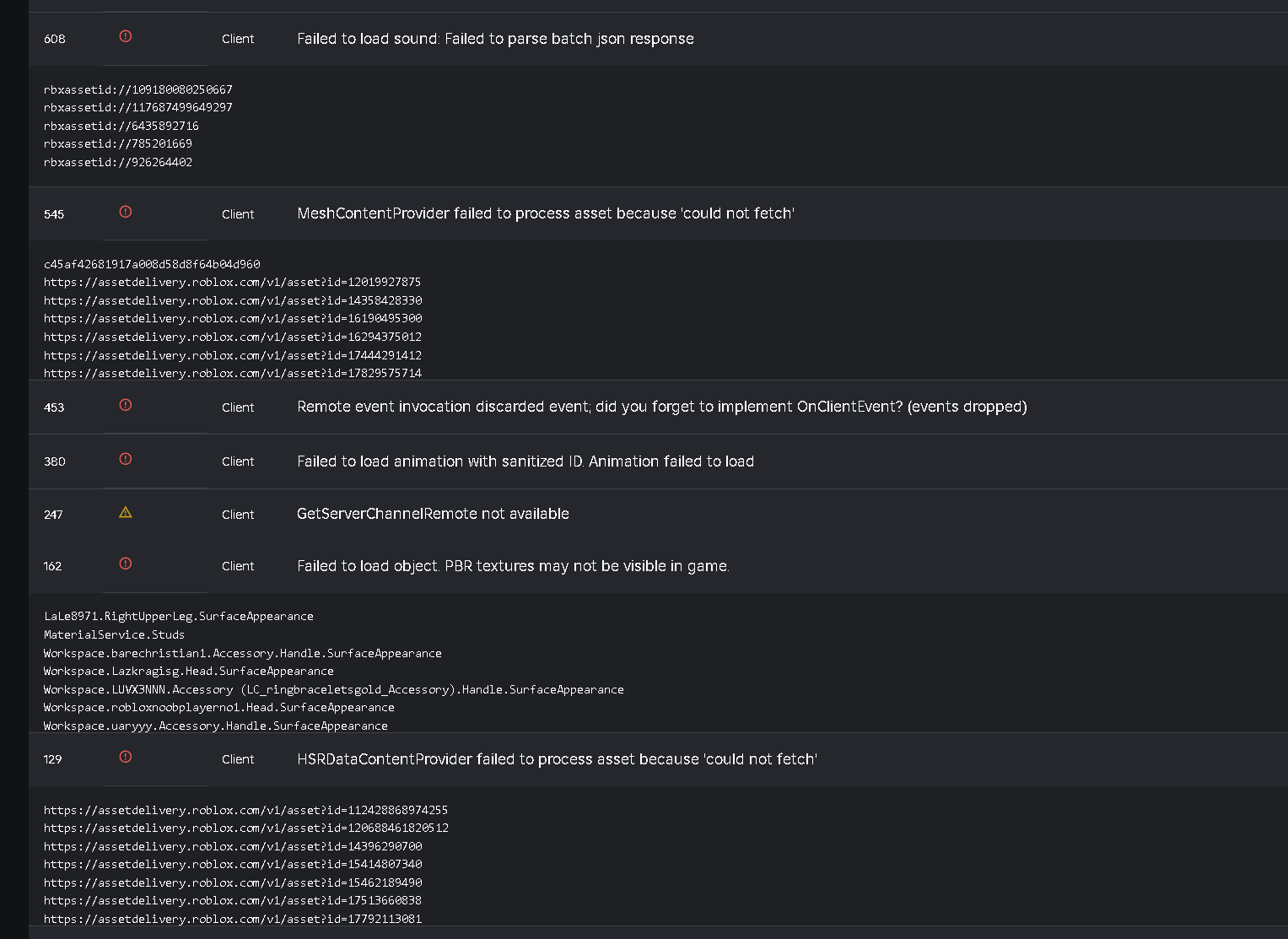
Task: Click the asset URL ending in id=14396290700
Action: pos(233,846)
